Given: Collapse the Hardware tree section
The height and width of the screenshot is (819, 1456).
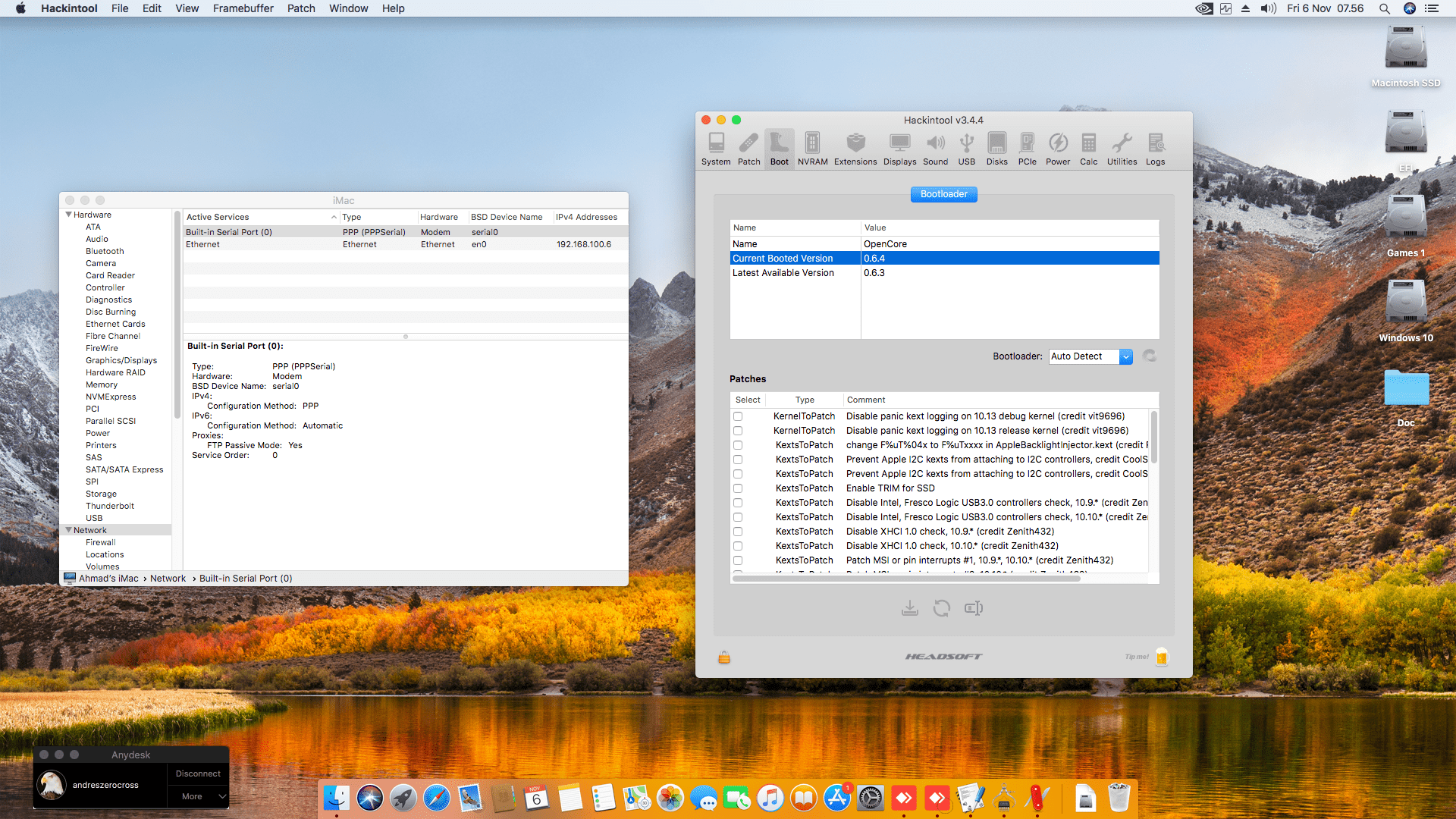Looking at the screenshot, I should (69, 215).
